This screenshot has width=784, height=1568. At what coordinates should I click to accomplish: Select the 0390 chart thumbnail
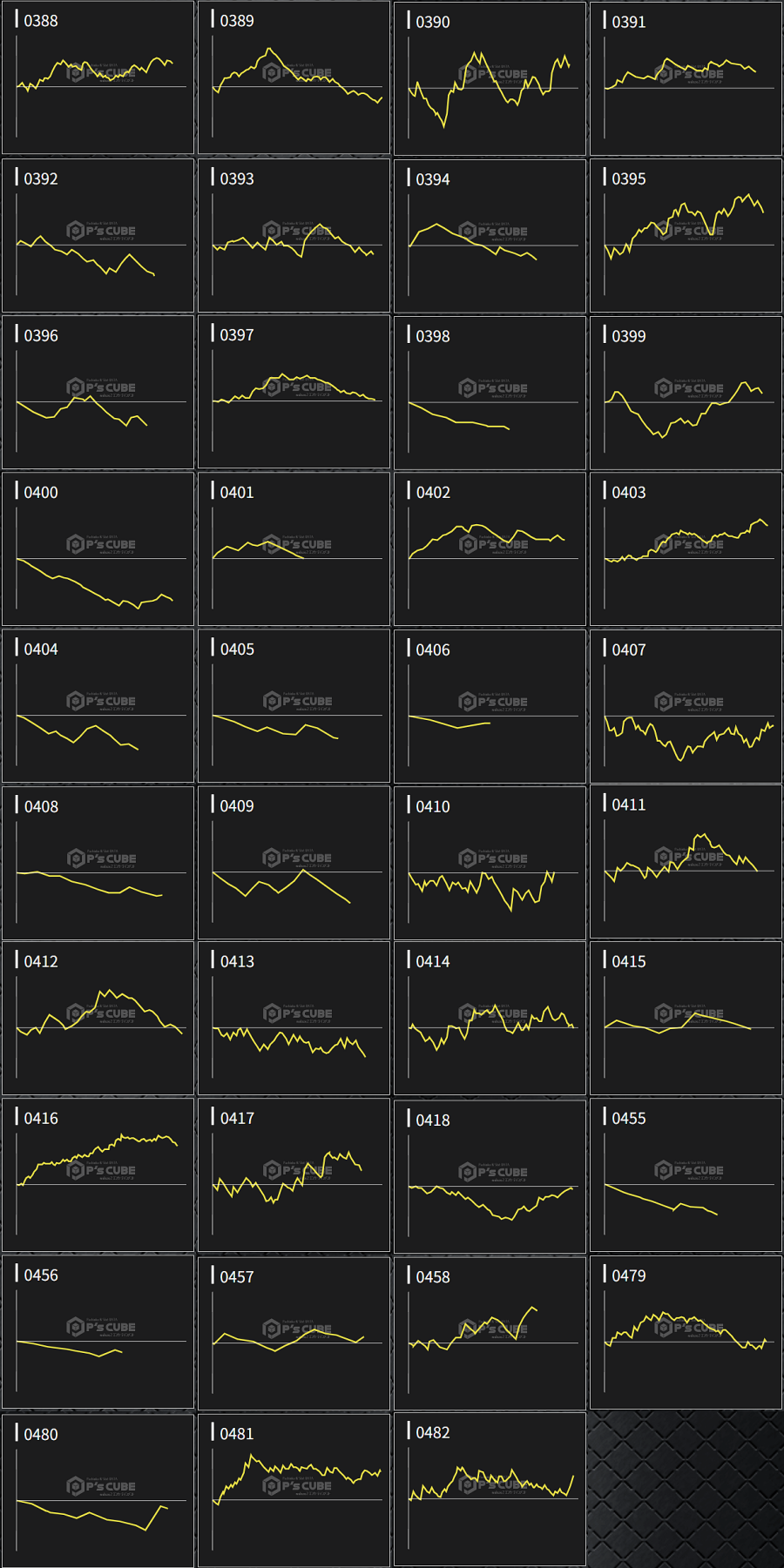tap(490, 78)
